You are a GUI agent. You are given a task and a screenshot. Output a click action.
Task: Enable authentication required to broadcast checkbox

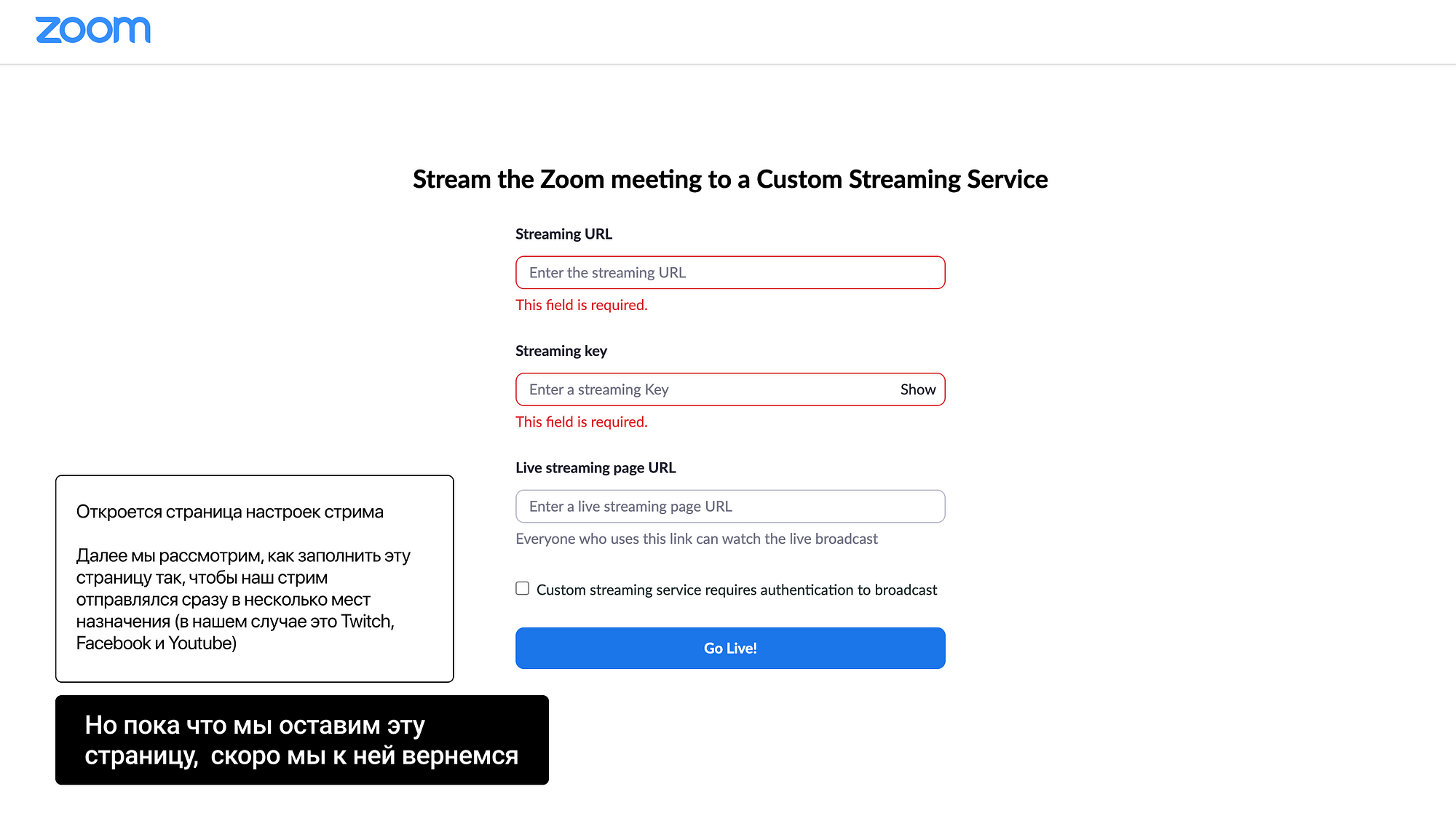[523, 588]
